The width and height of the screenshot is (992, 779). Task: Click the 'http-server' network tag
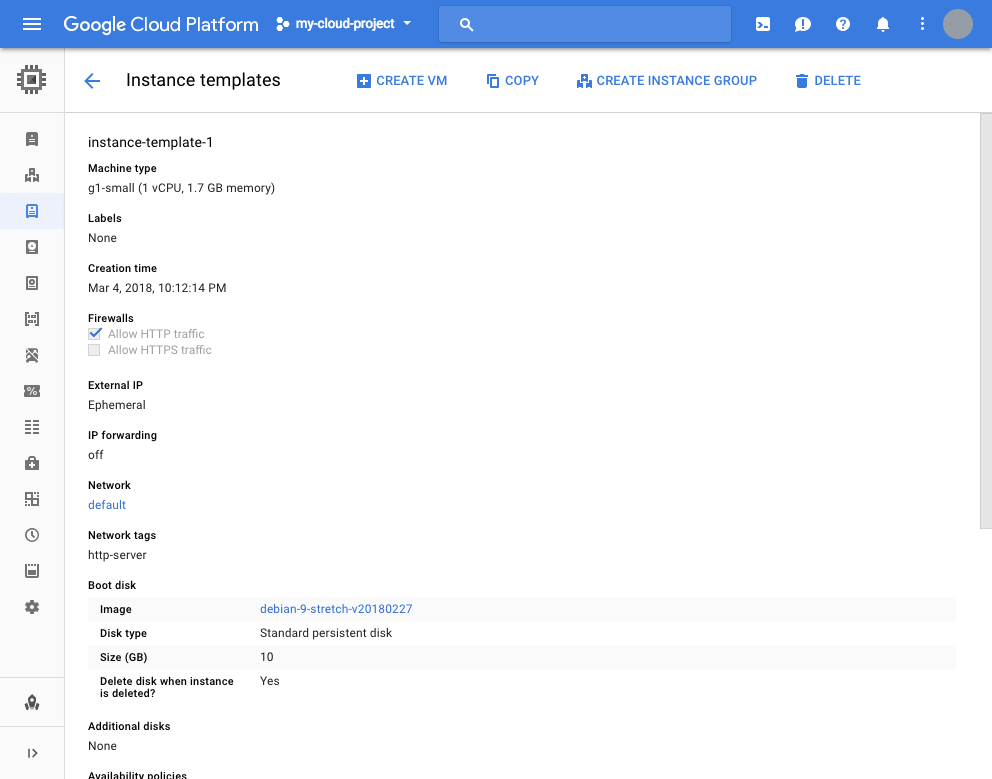click(117, 555)
